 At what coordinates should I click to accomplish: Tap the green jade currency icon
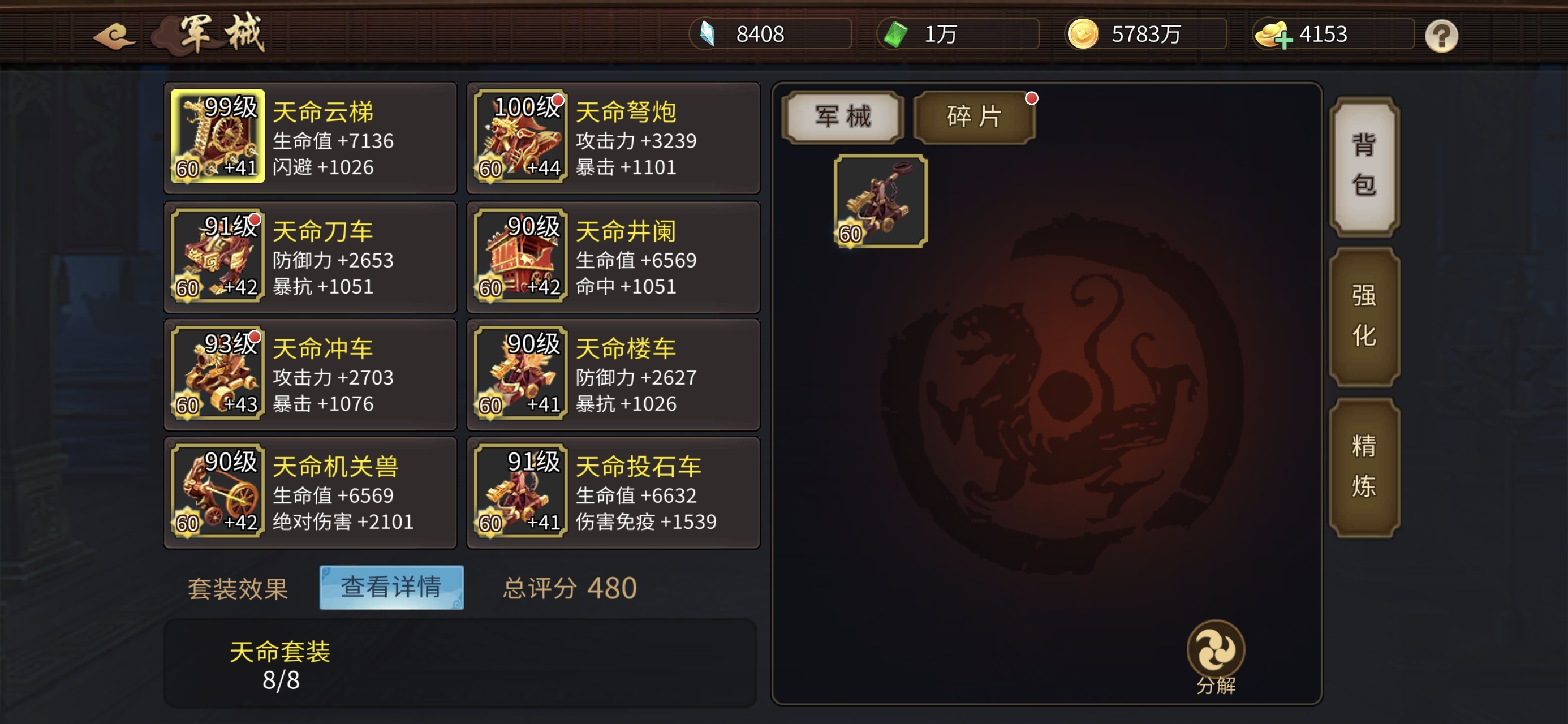click(895, 34)
